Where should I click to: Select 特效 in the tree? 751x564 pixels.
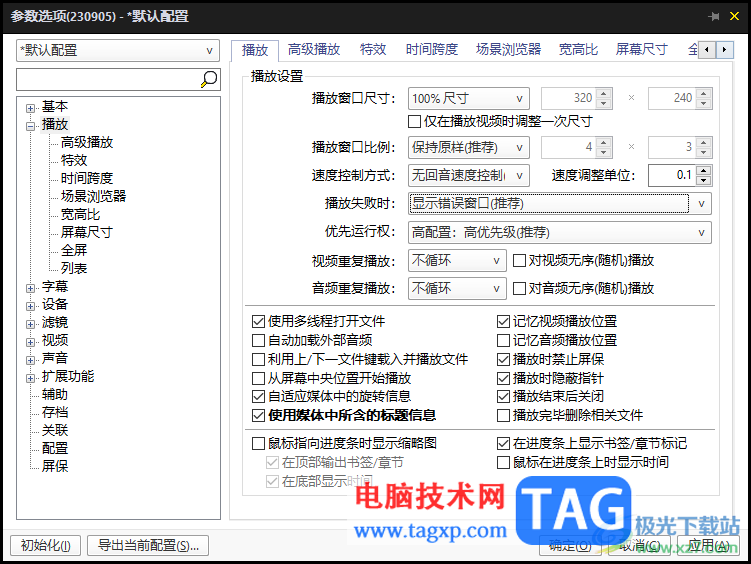pos(74,160)
